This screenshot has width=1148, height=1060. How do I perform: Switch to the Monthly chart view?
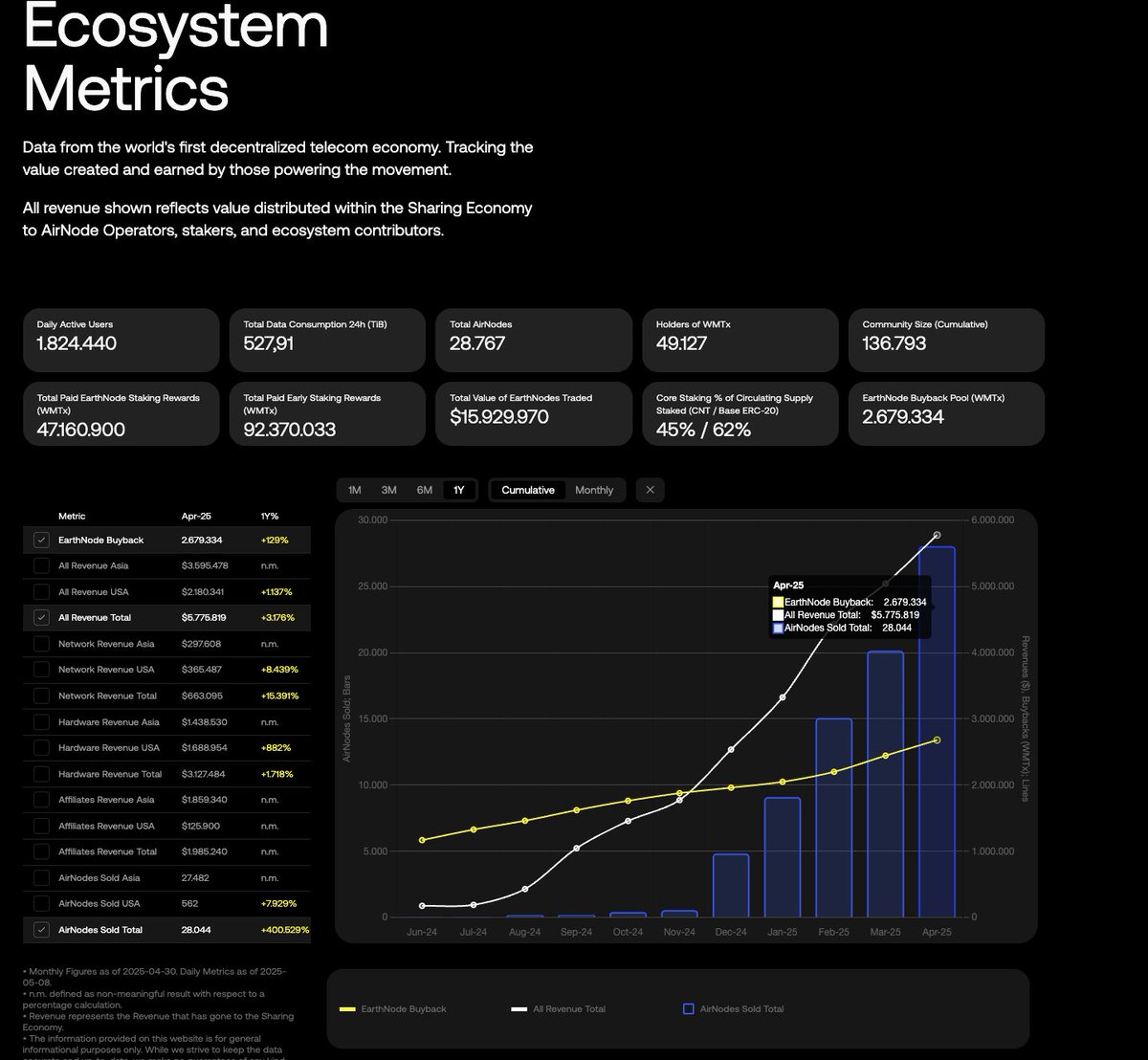tap(594, 489)
